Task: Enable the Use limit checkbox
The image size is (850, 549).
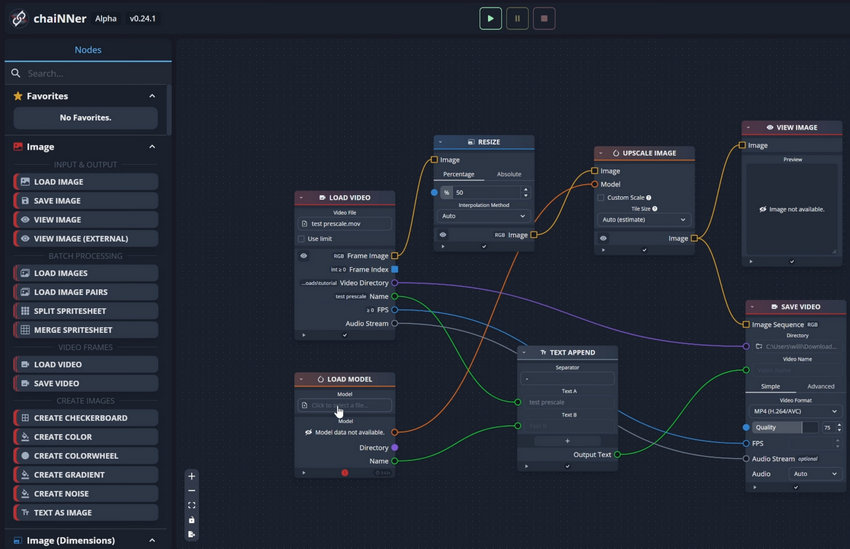Action: tap(302, 239)
